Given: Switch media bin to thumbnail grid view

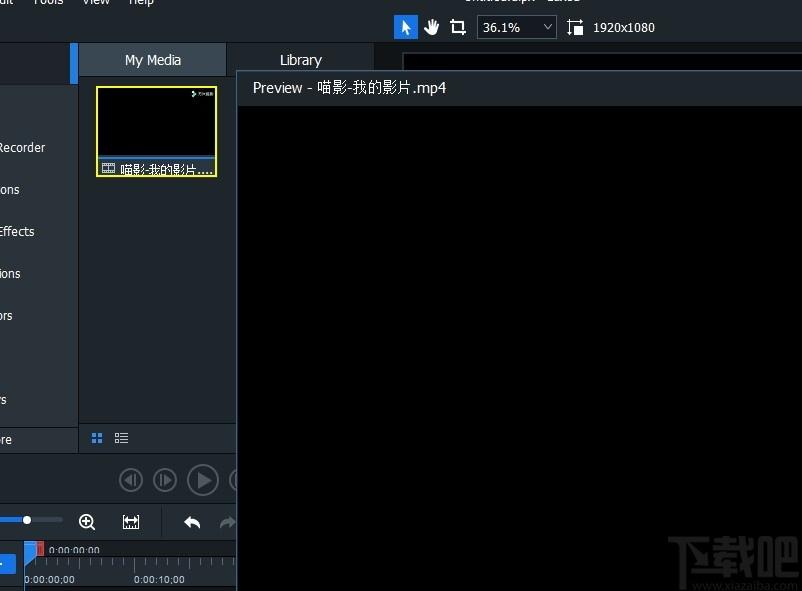Looking at the screenshot, I should point(97,438).
